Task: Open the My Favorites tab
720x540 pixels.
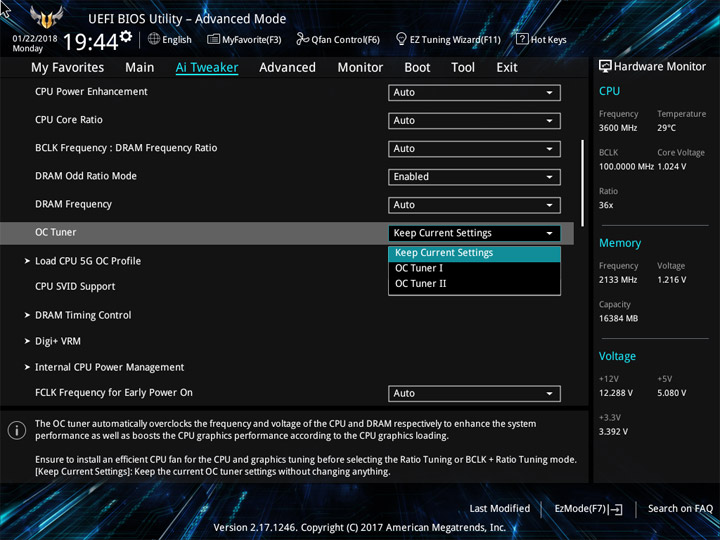Action: pyautogui.click(x=68, y=68)
